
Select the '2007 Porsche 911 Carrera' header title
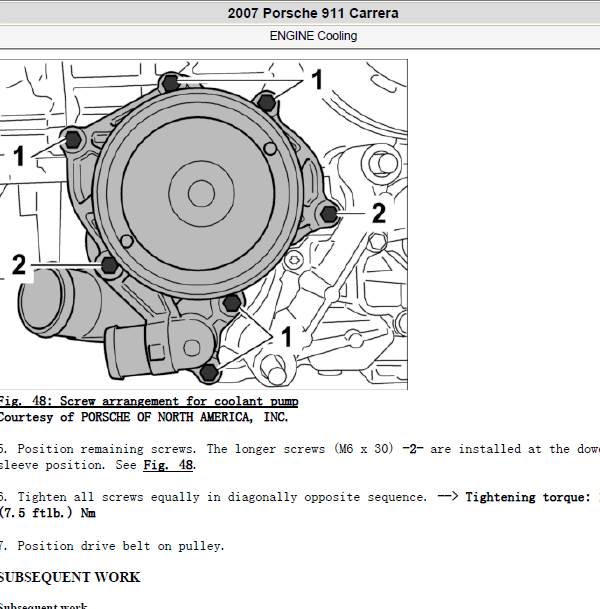point(313,13)
